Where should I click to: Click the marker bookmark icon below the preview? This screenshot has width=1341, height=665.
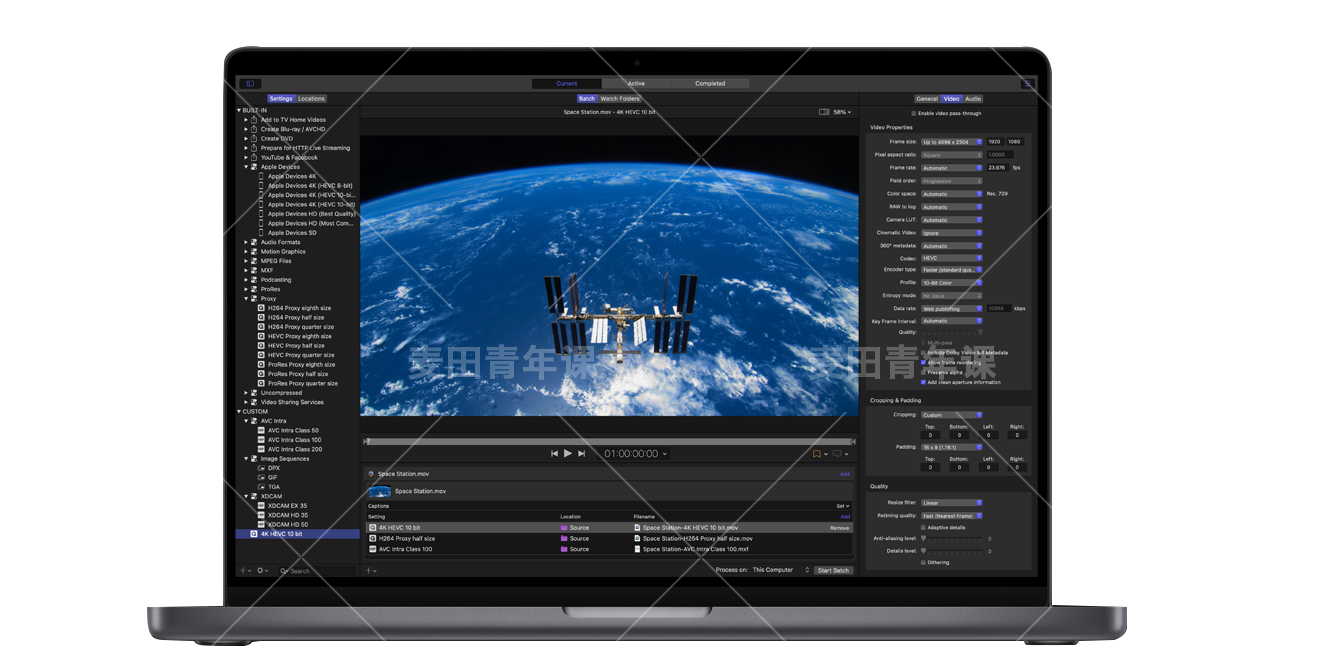pos(816,454)
